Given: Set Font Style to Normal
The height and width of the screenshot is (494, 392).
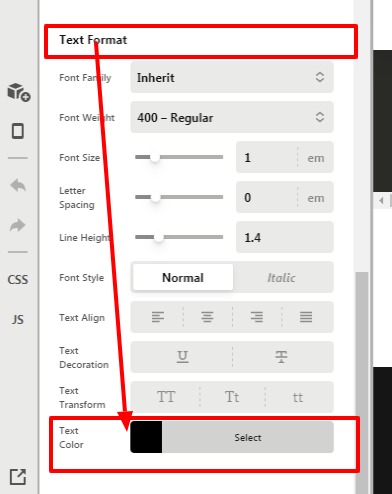Looking at the screenshot, I should click(183, 277).
